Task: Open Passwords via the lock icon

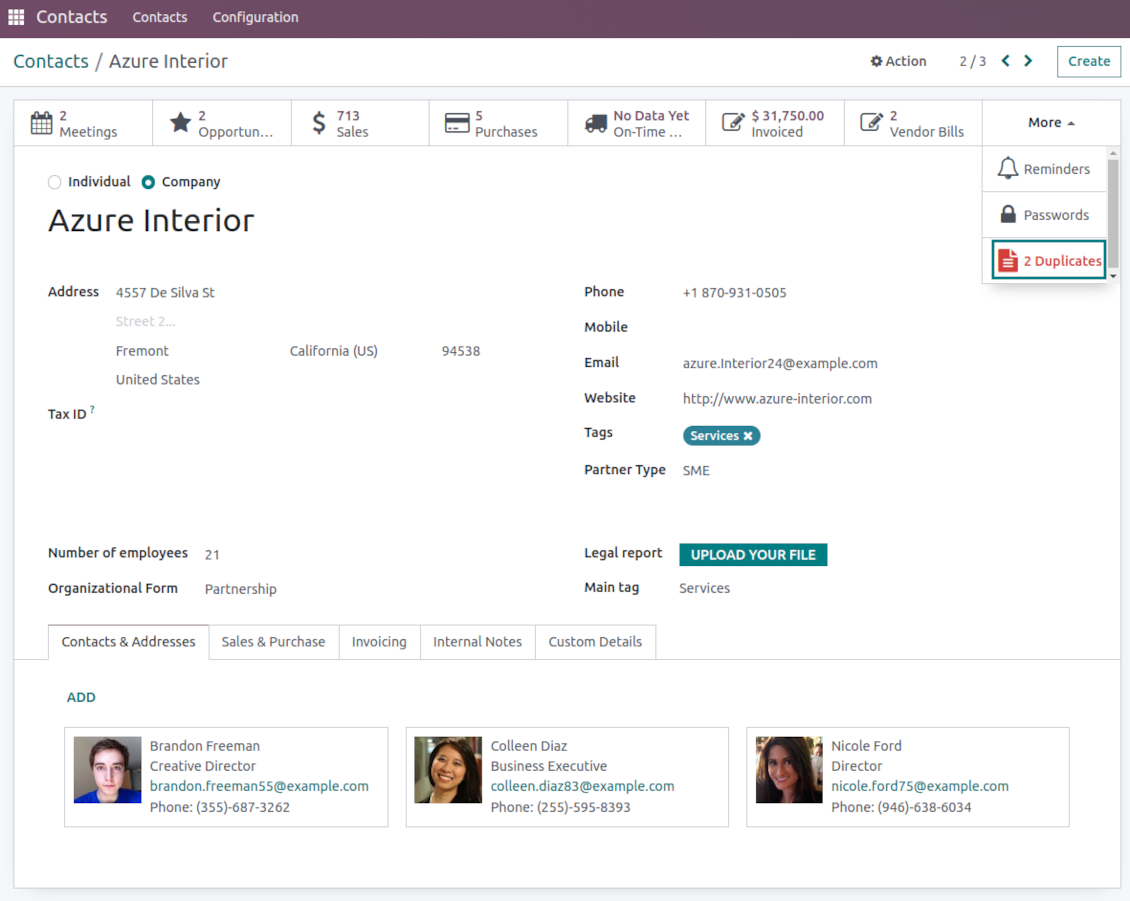Action: click(x=1009, y=214)
